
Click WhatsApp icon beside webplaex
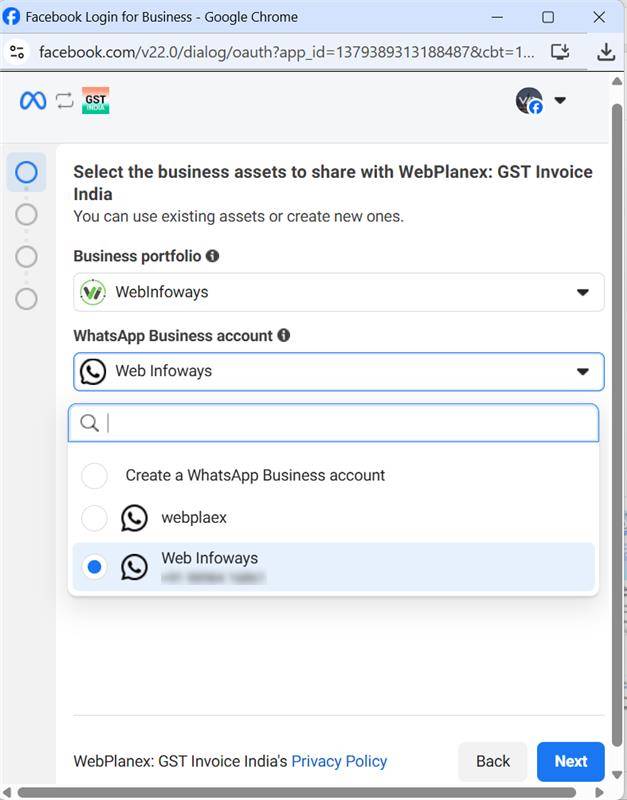tap(134, 518)
